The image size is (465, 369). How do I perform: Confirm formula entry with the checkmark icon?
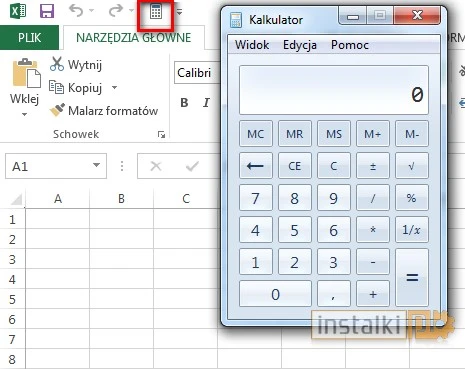[192, 166]
